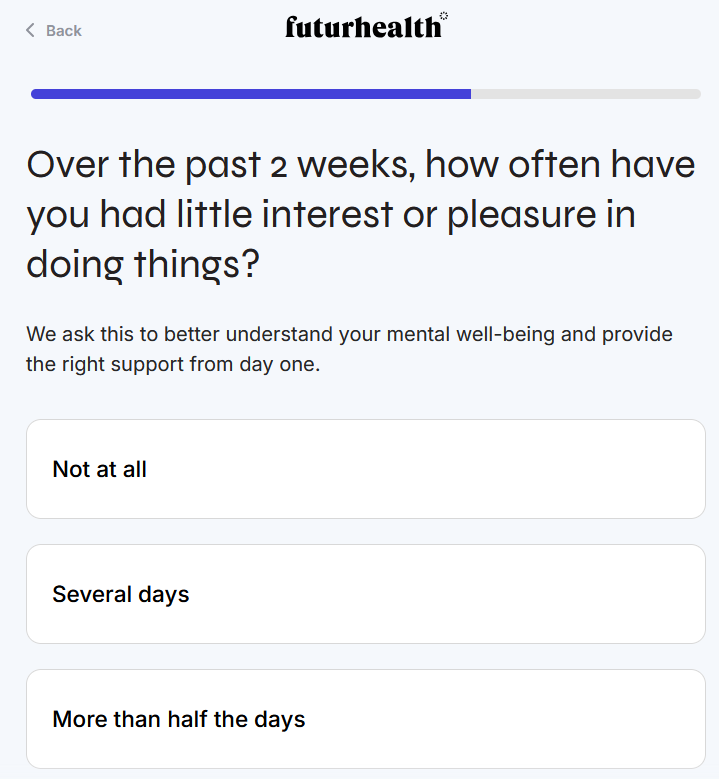Viewport: 719px width, 779px height.
Task: Select the "Not at all" answer
Action: tap(365, 469)
